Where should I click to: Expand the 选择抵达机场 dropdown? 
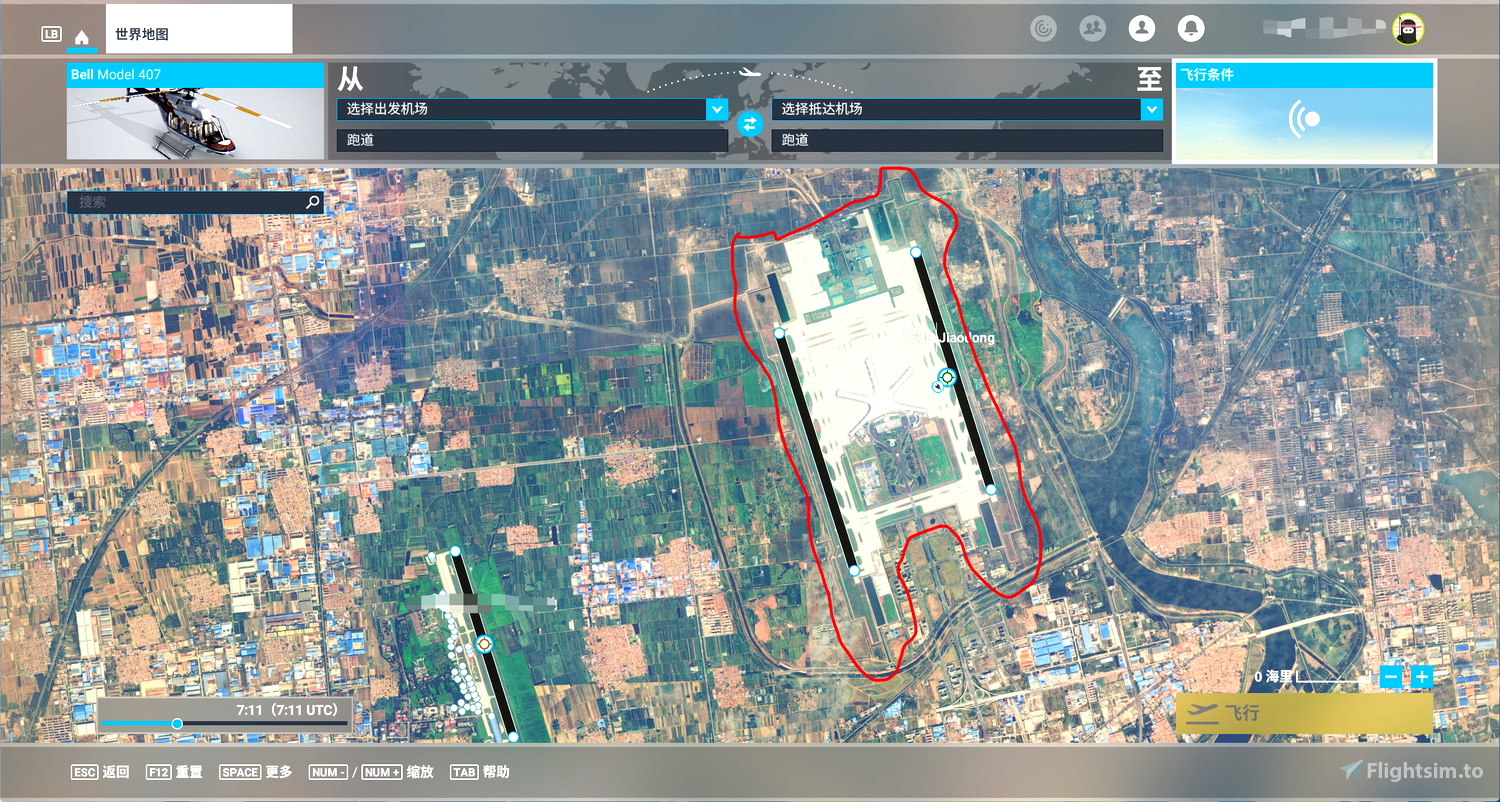click(x=1152, y=109)
